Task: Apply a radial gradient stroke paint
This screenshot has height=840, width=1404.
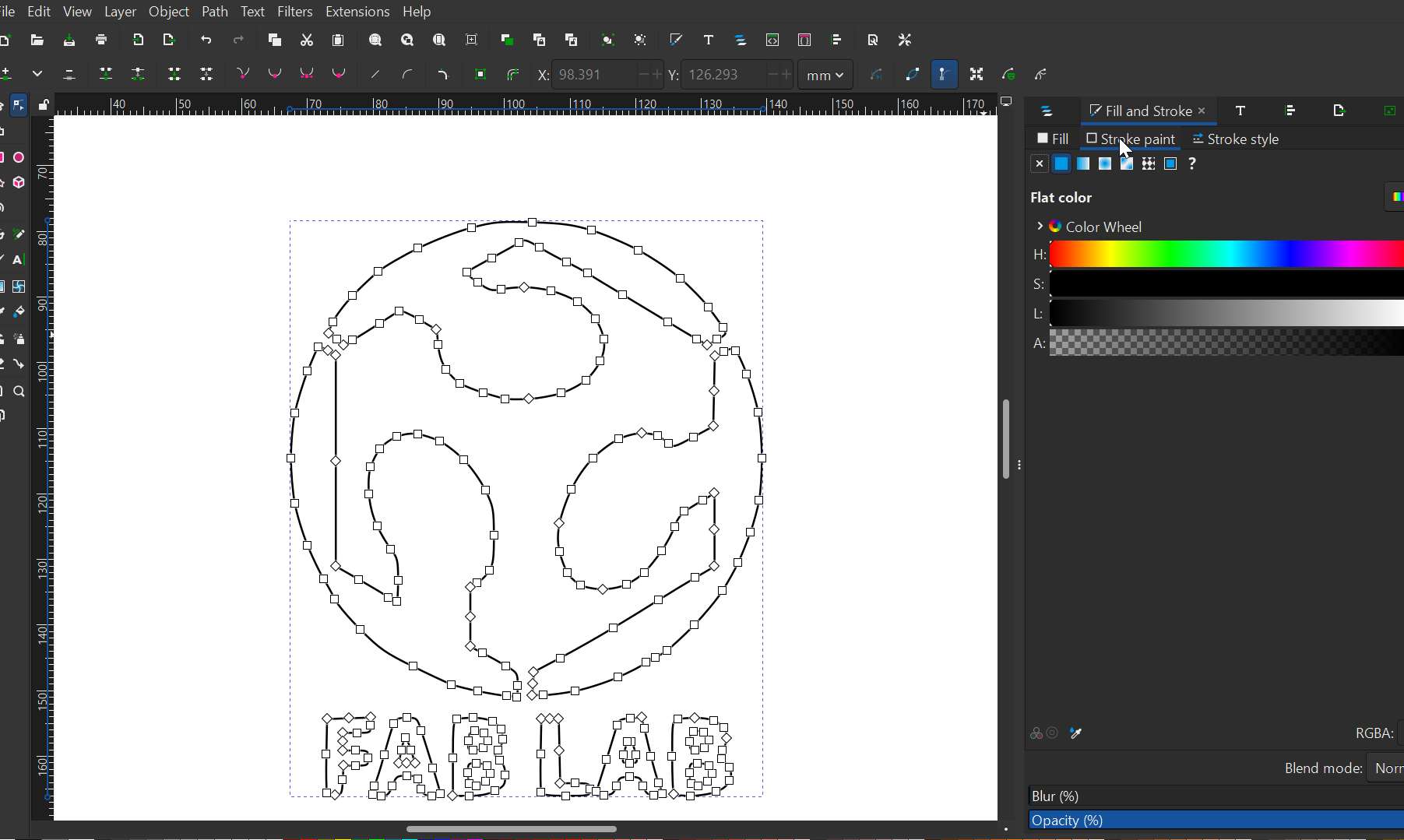Action: pos(1105,163)
